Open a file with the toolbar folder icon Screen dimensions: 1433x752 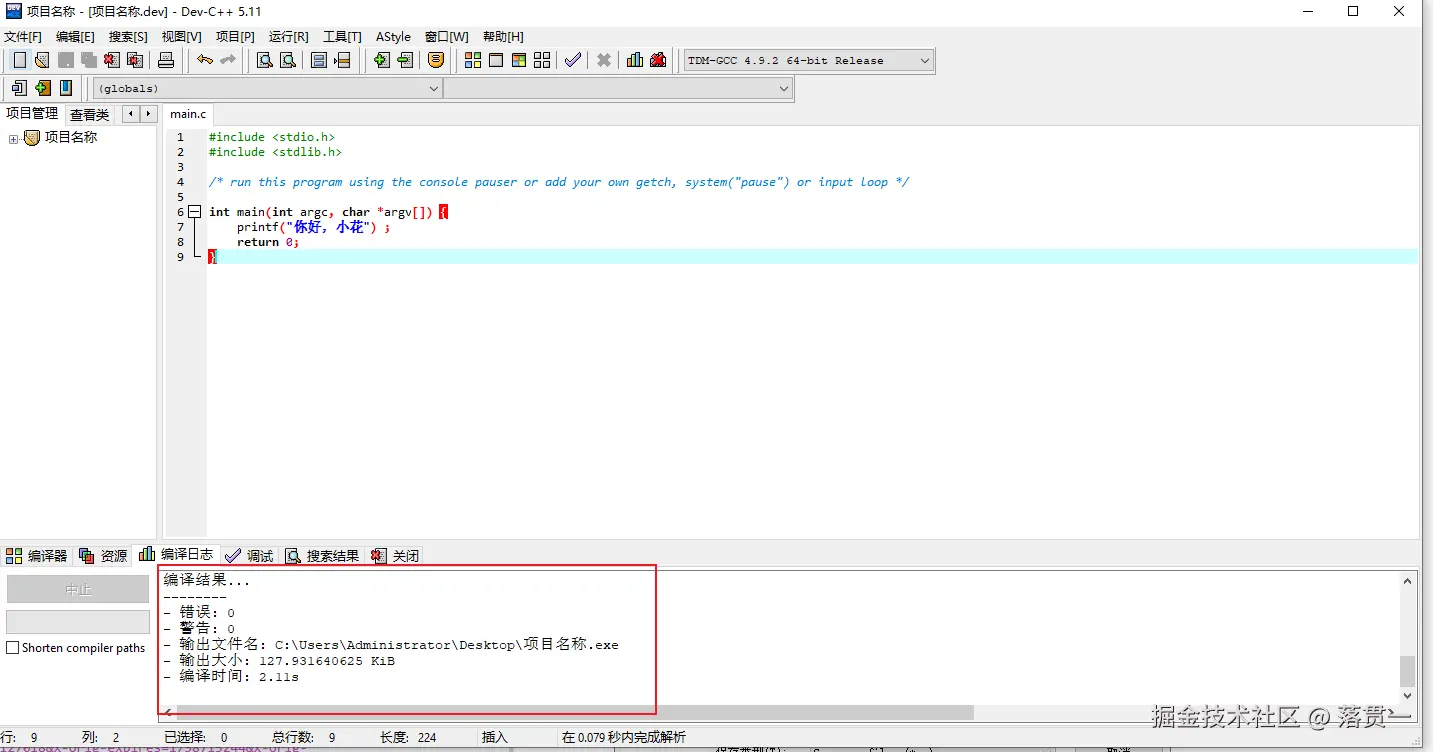pos(42,60)
